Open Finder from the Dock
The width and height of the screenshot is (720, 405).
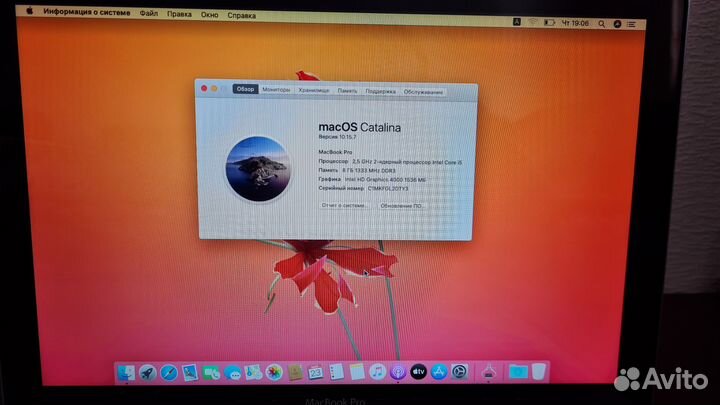click(x=126, y=373)
